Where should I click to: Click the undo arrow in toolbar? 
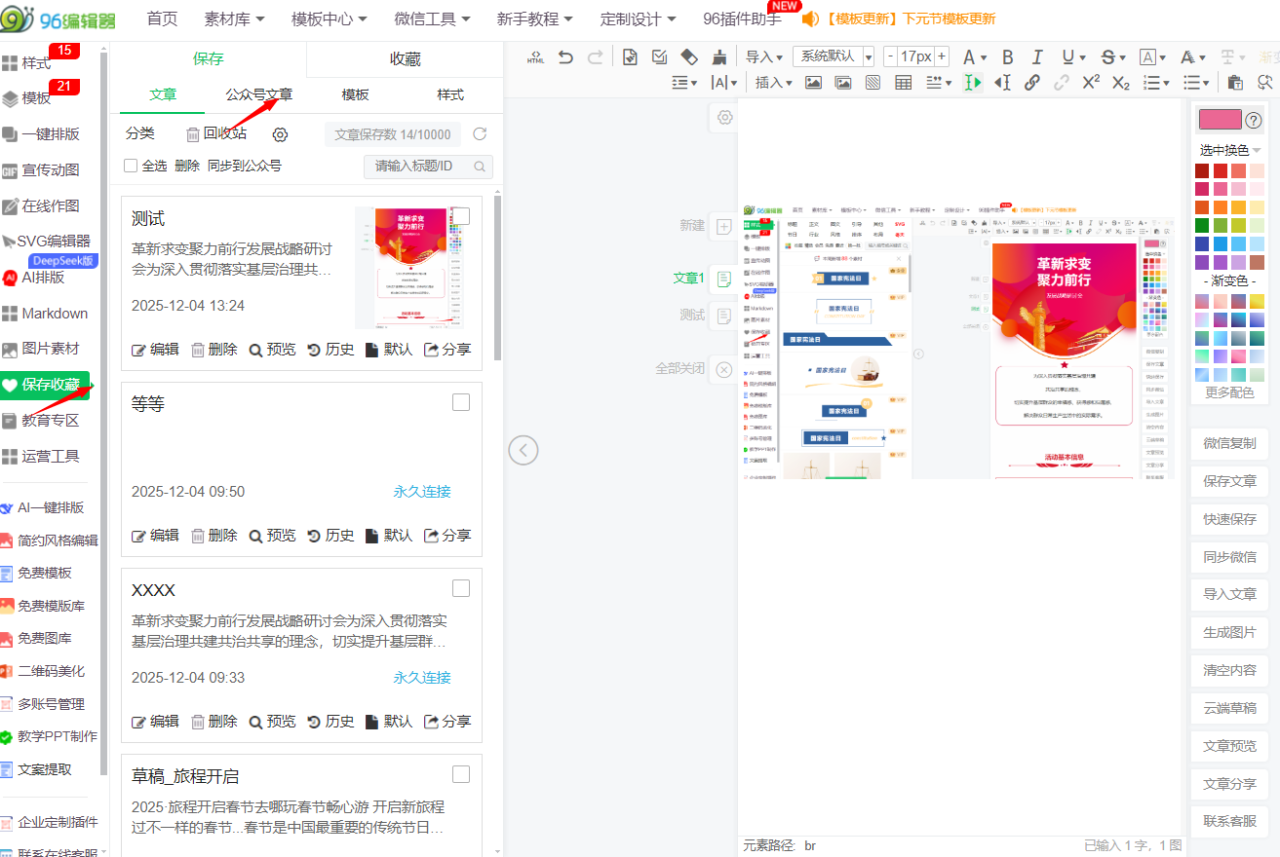(566, 57)
